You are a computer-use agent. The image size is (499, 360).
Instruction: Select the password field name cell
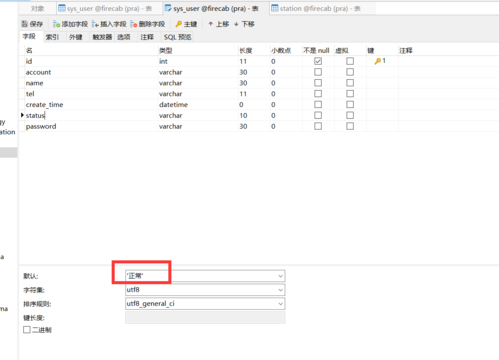pyautogui.click(x=92, y=126)
